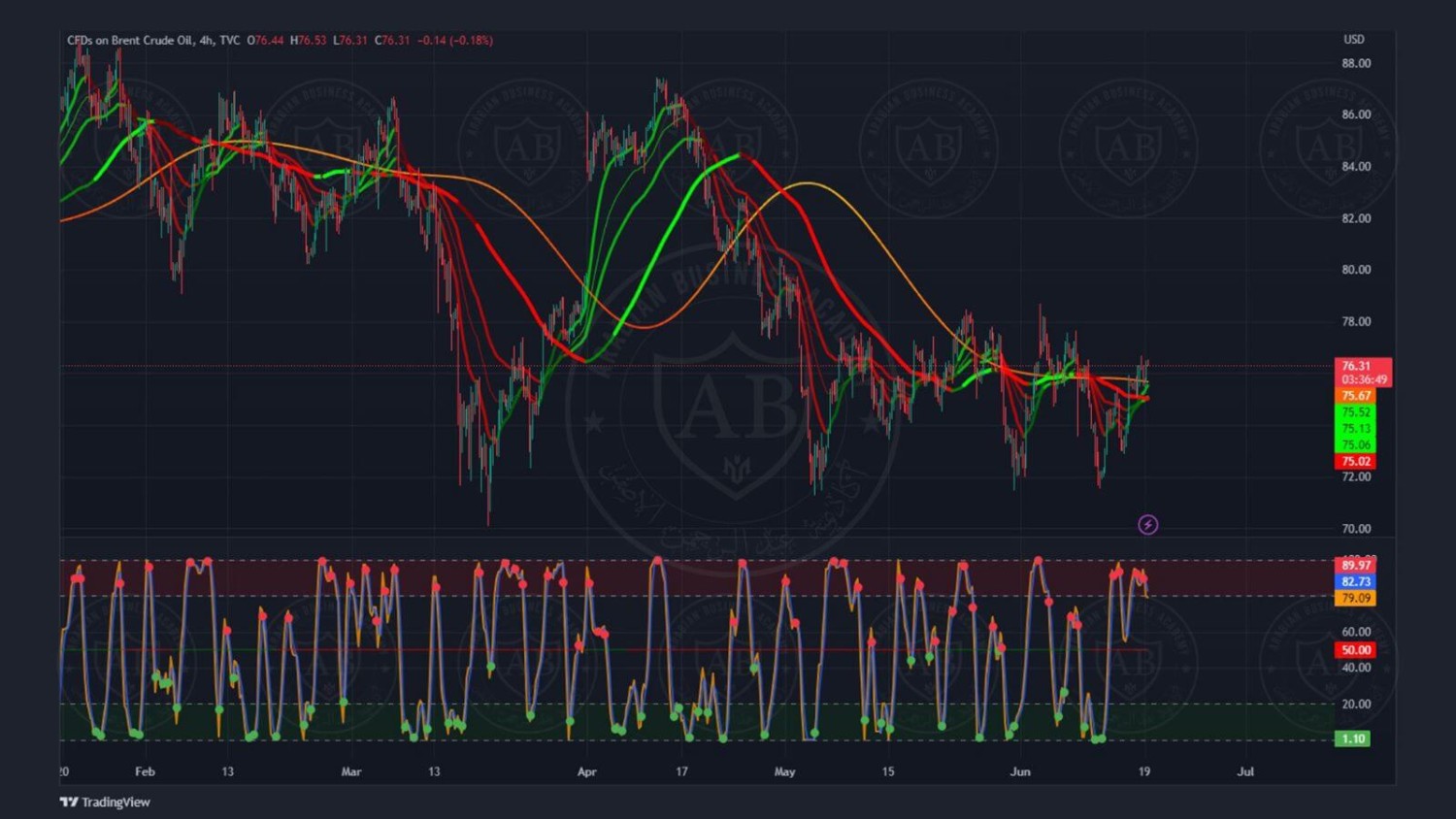This screenshot has height=819, width=1456.
Task: Open the USD currency selector
Action: [x=1353, y=40]
